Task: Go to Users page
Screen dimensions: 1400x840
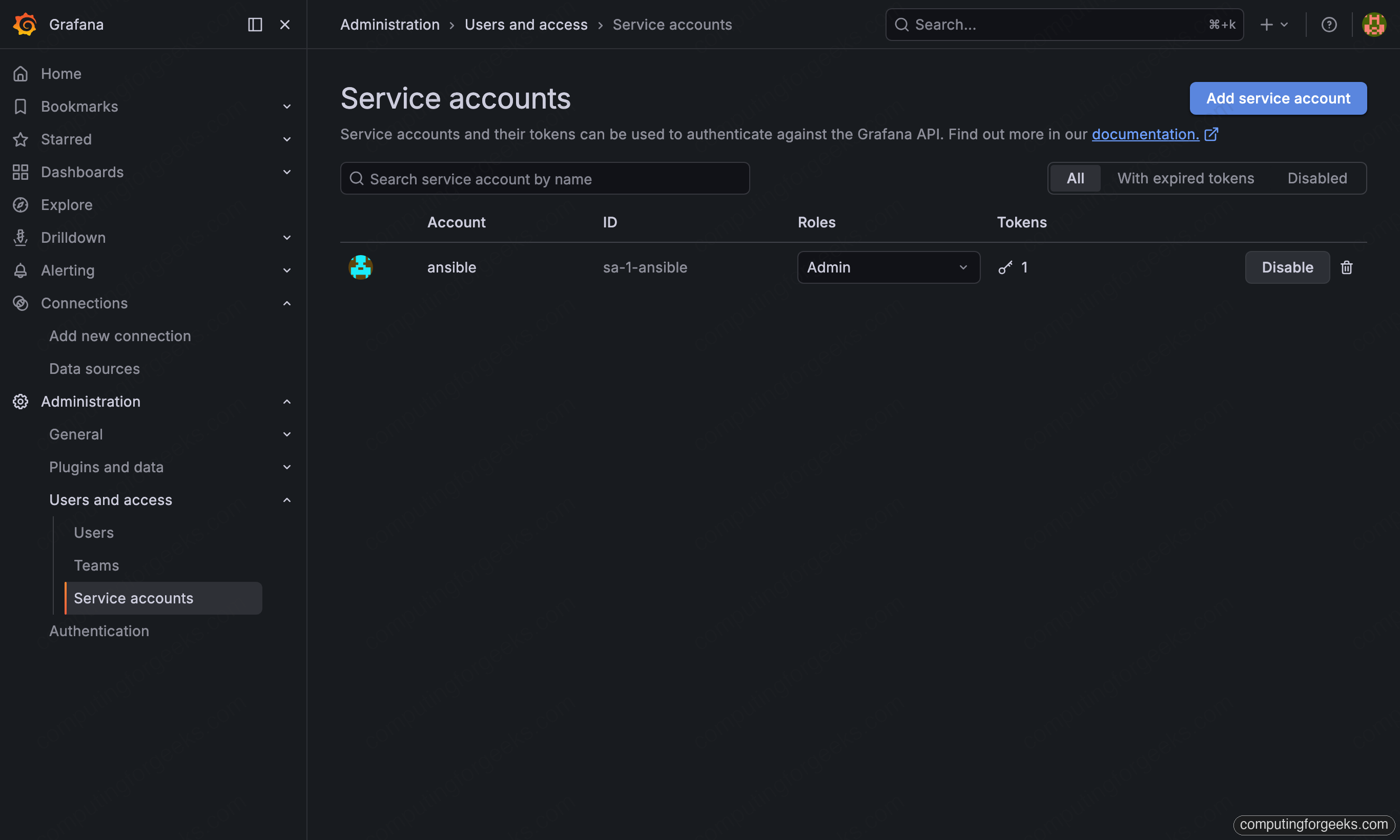Action: click(94, 533)
